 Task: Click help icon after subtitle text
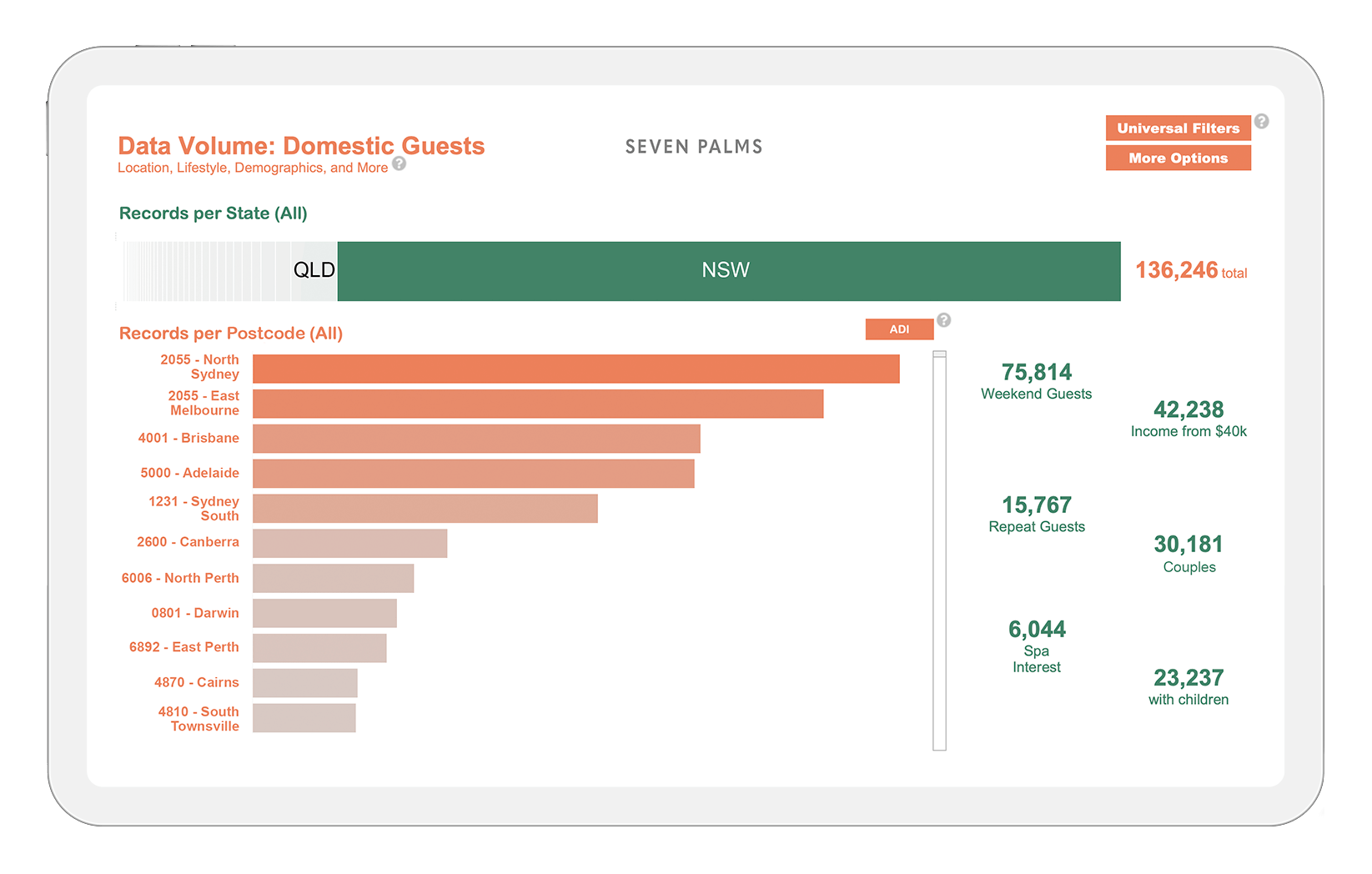[400, 163]
